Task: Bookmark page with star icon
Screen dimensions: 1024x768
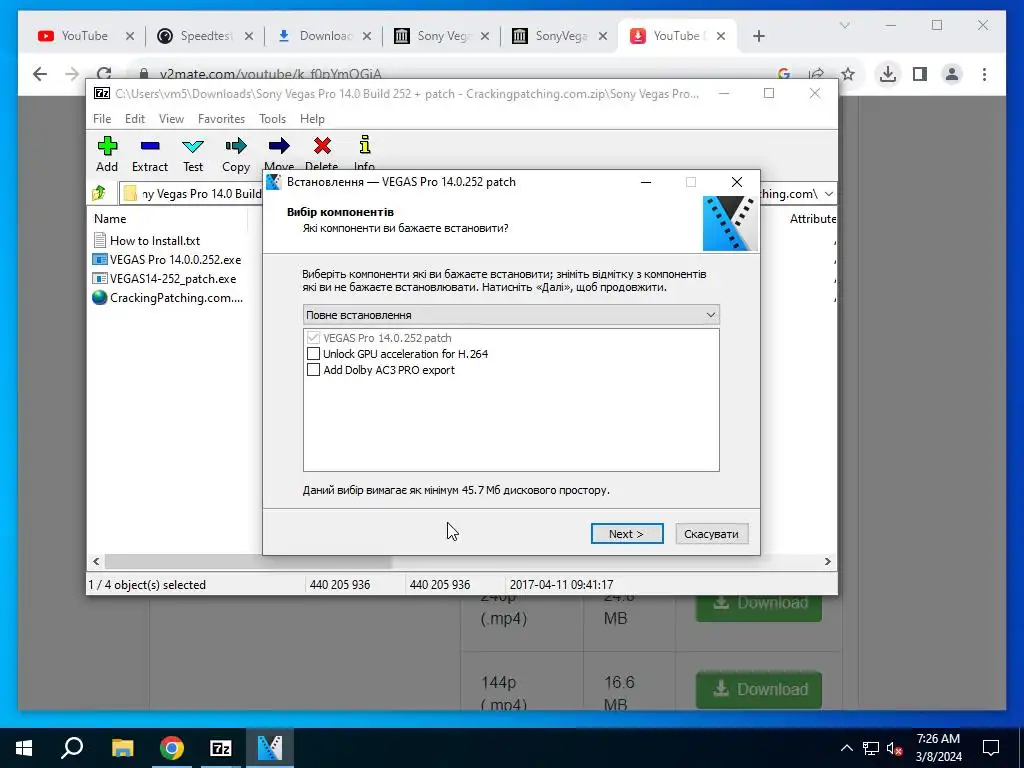Action: [x=848, y=74]
